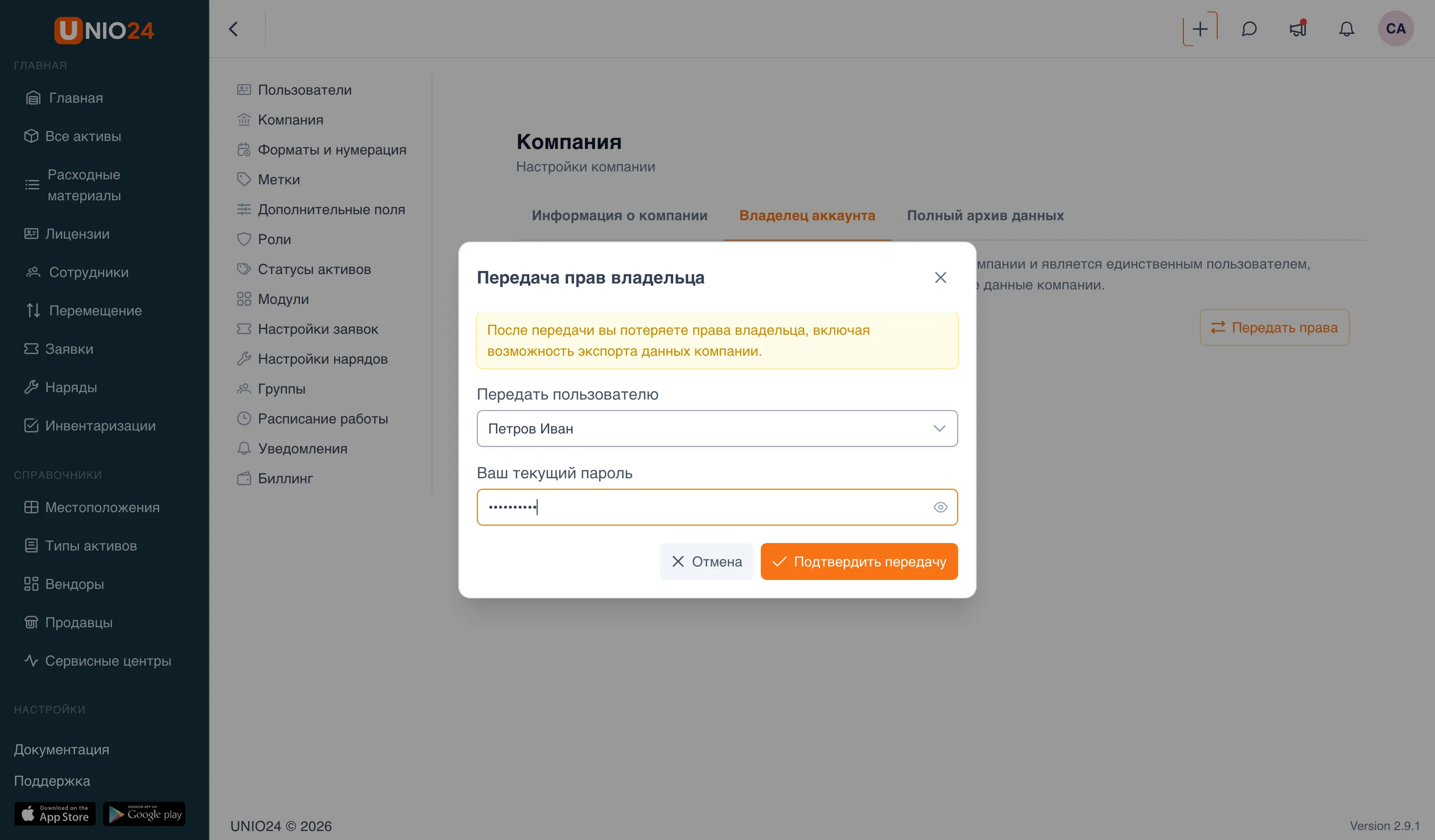The image size is (1435, 840).
Task: Open Все активы in sidebar
Action: tap(72, 136)
